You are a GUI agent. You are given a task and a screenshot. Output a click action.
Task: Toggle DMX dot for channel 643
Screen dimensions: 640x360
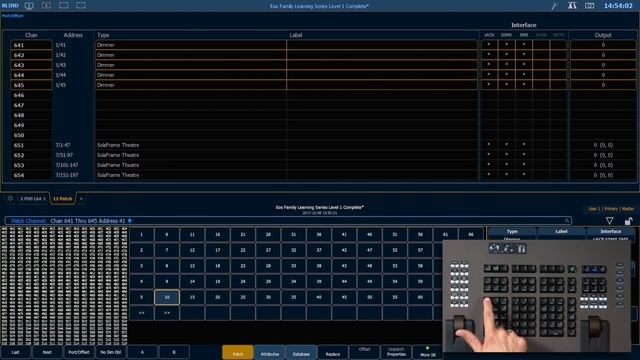pyautogui.click(x=524, y=64)
